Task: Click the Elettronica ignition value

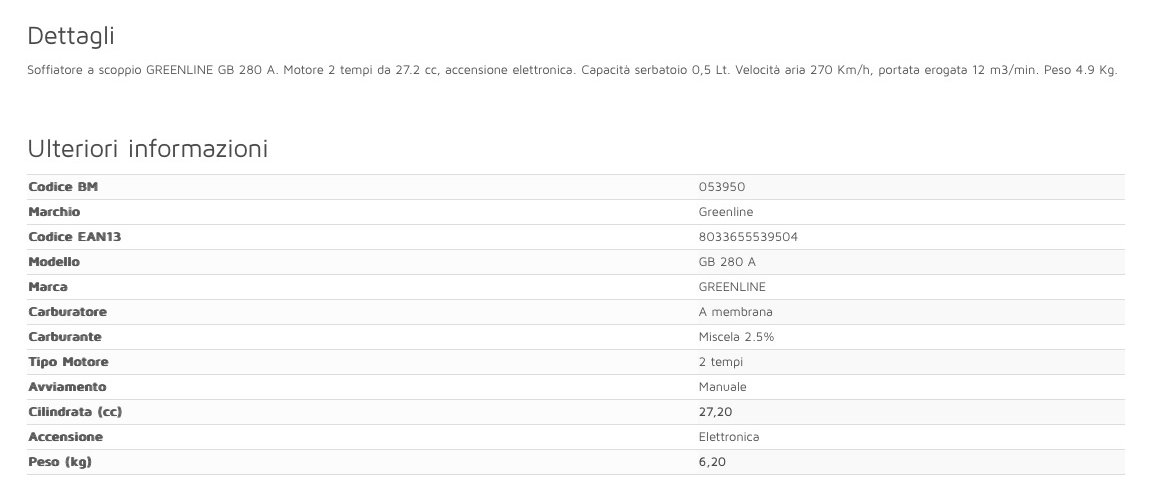Action: [x=728, y=437]
